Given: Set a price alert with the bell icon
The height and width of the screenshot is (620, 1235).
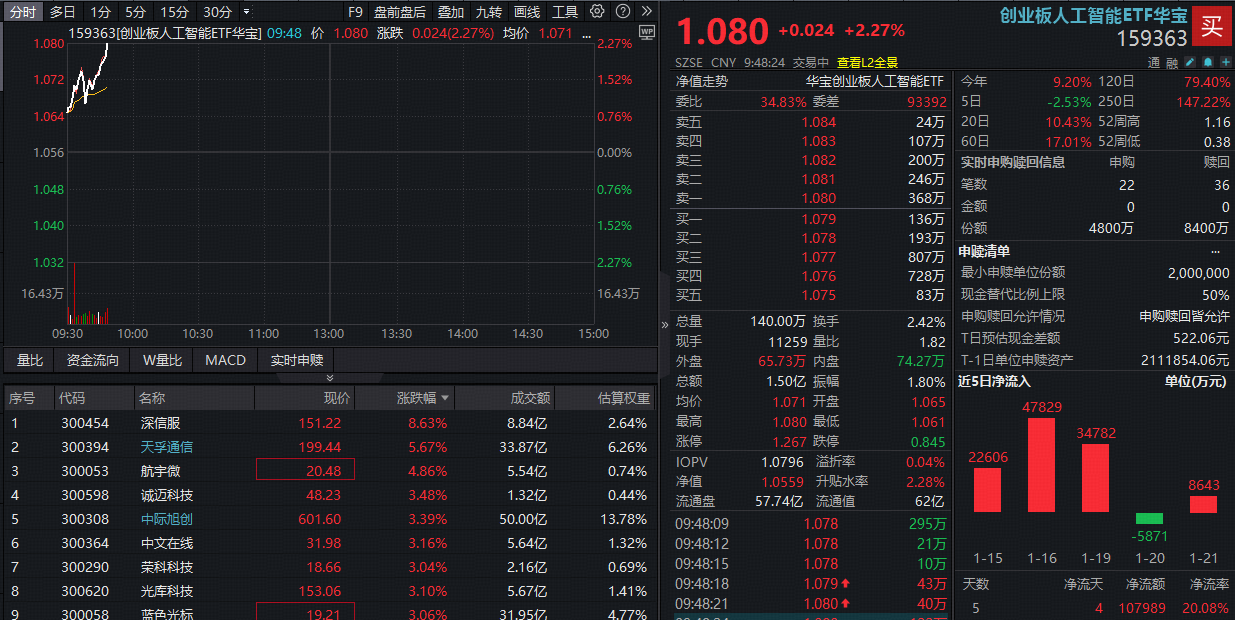Looking at the screenshot, I should click(1206, 62).
